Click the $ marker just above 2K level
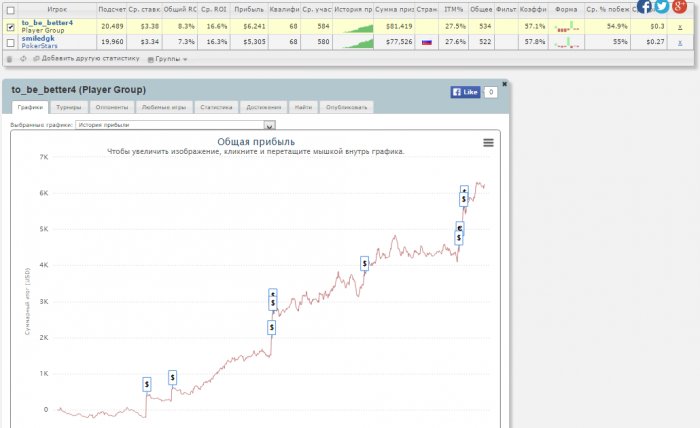 (x=272, y=327)
